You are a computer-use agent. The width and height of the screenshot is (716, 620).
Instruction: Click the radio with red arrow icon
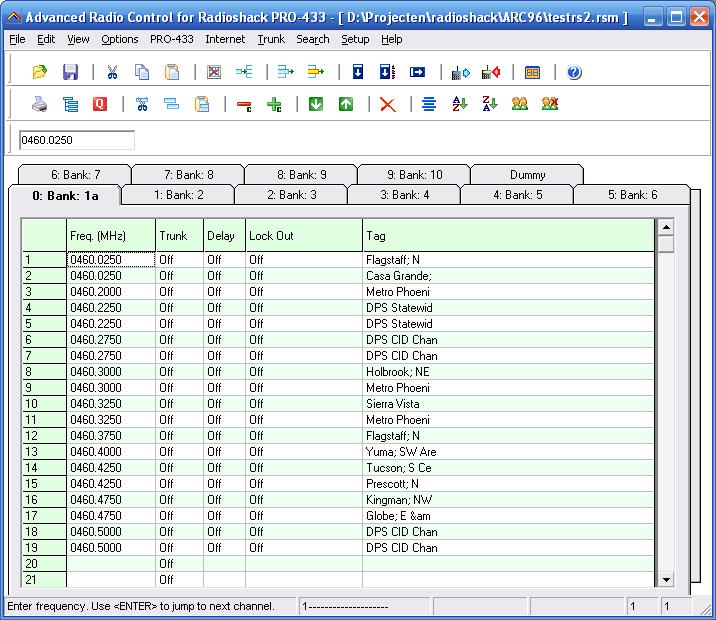click(x=491, y=72)
